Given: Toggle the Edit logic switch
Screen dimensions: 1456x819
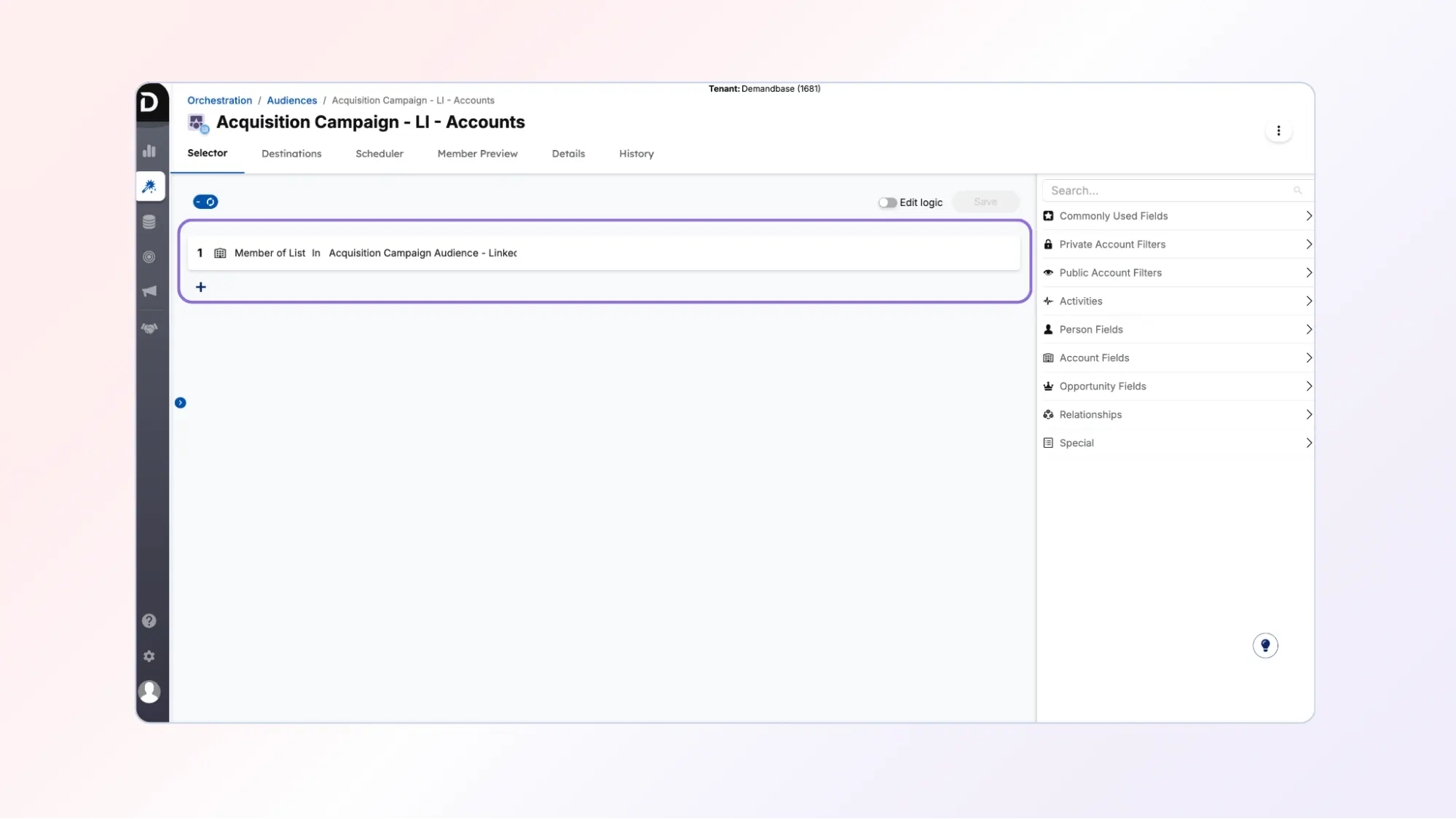Looking at the screenshot, I should 886,202.
